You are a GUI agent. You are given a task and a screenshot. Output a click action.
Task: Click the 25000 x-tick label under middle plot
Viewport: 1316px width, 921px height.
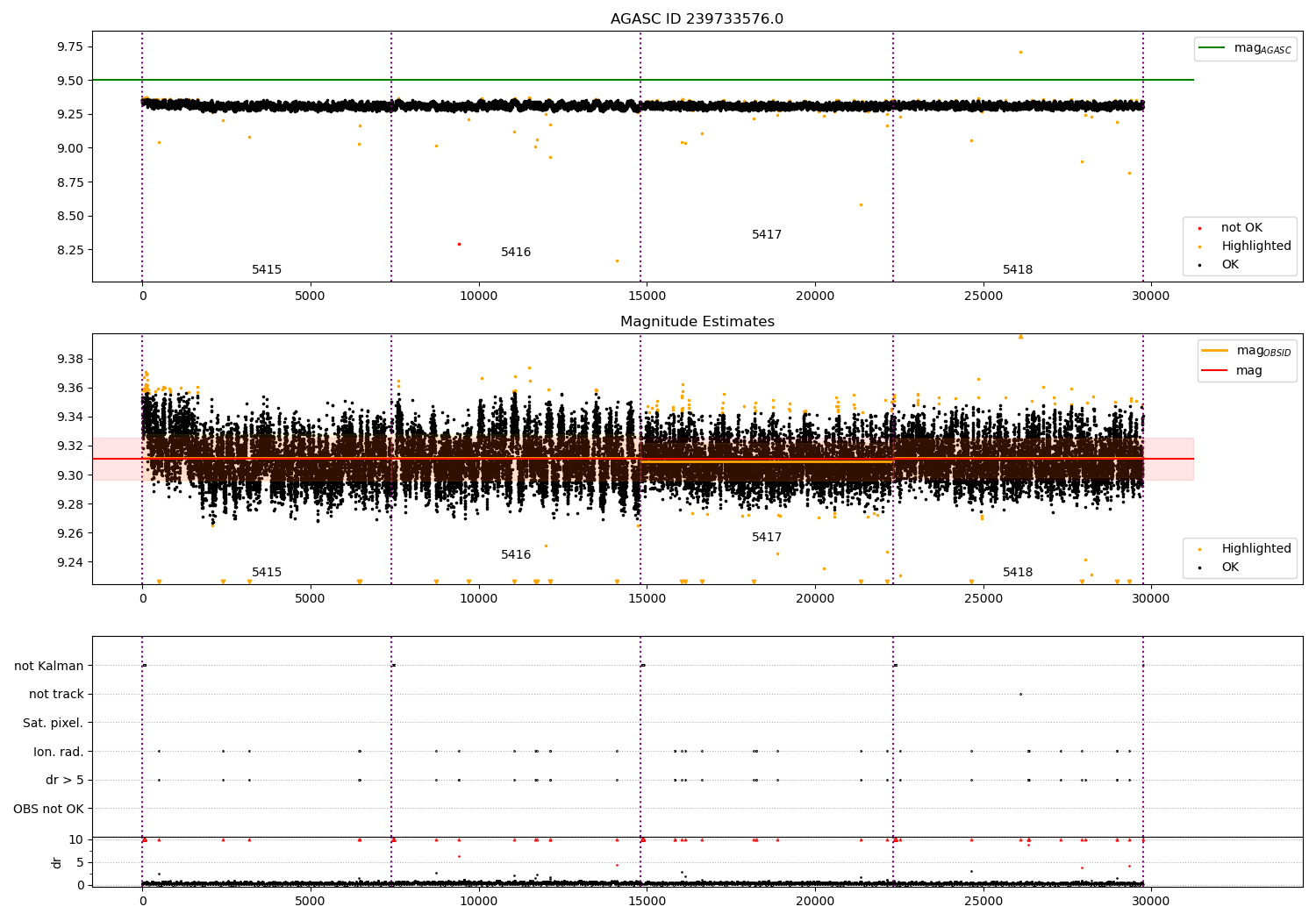pos(983,599)
